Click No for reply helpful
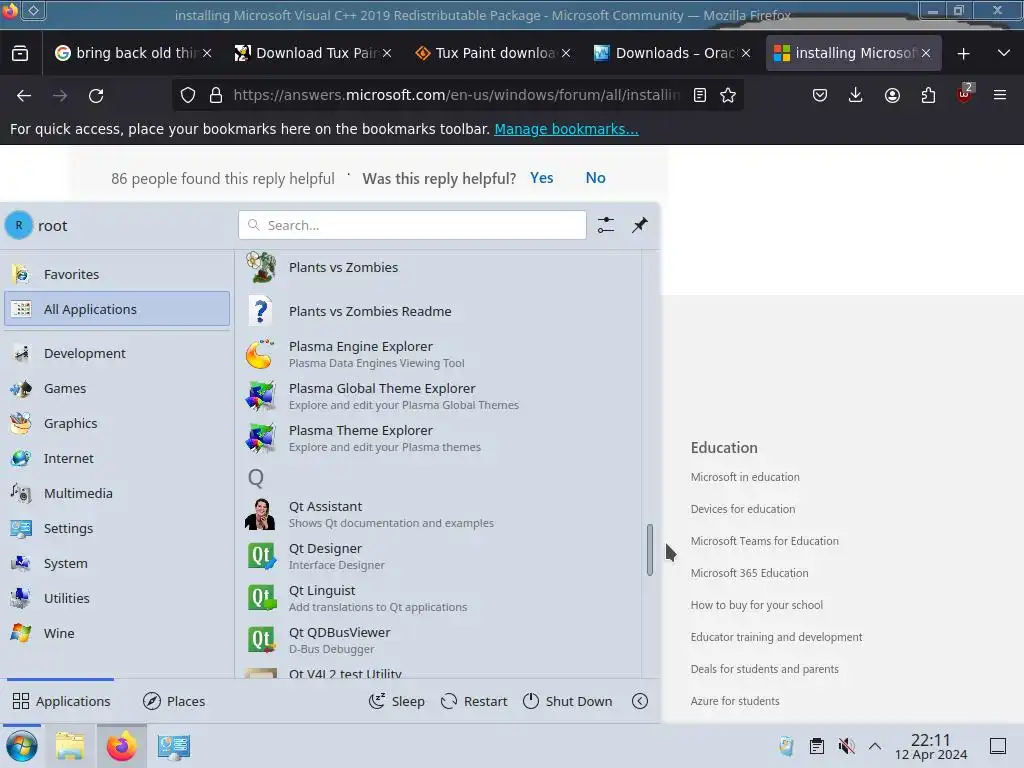 pos(595,178)
